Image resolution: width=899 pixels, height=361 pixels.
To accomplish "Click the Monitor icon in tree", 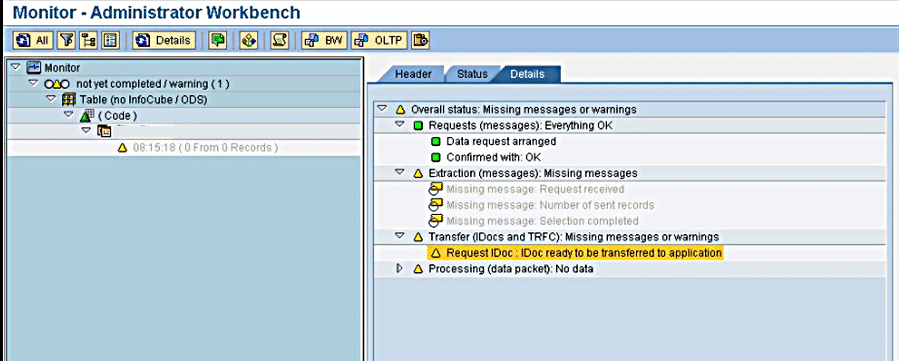I will 33,68.
